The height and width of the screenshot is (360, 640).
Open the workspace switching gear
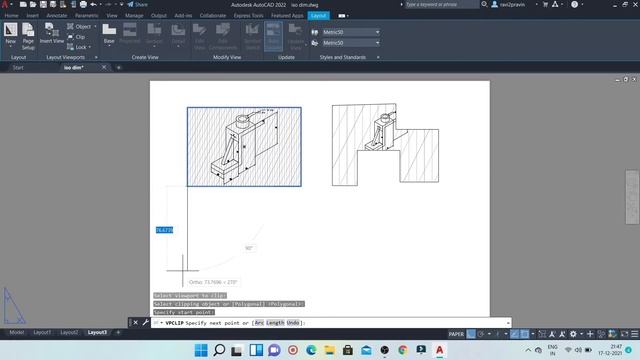(573, 334)
